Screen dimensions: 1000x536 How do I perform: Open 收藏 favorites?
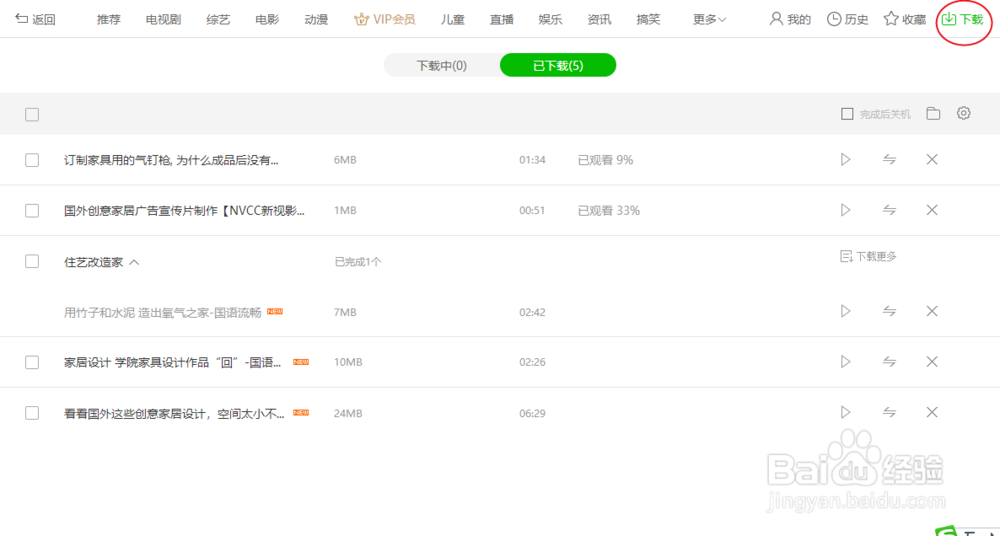coord(904,19)
